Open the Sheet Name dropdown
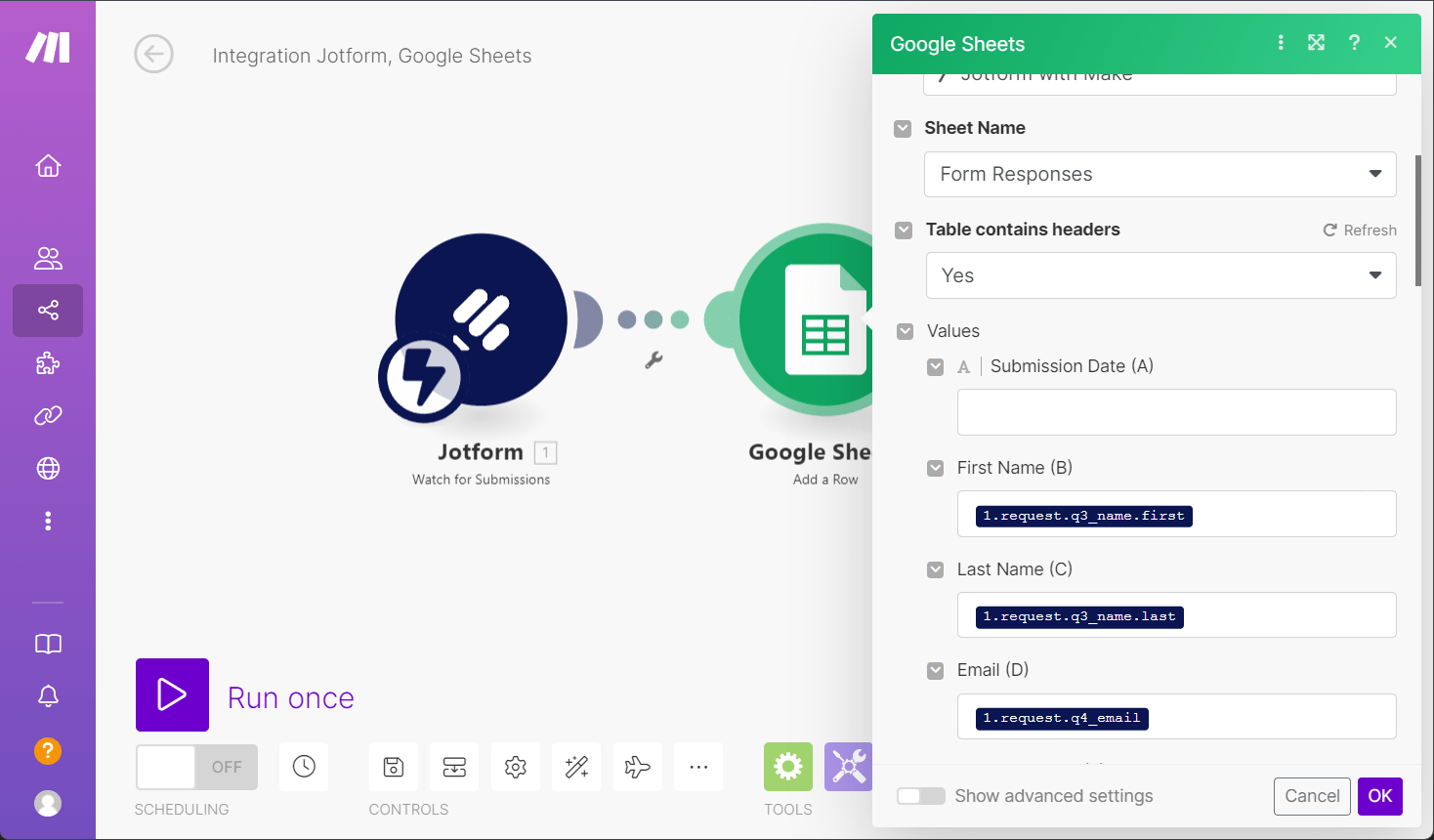The height and width of the screenshot is (840, 1434). pos(1160,175)
